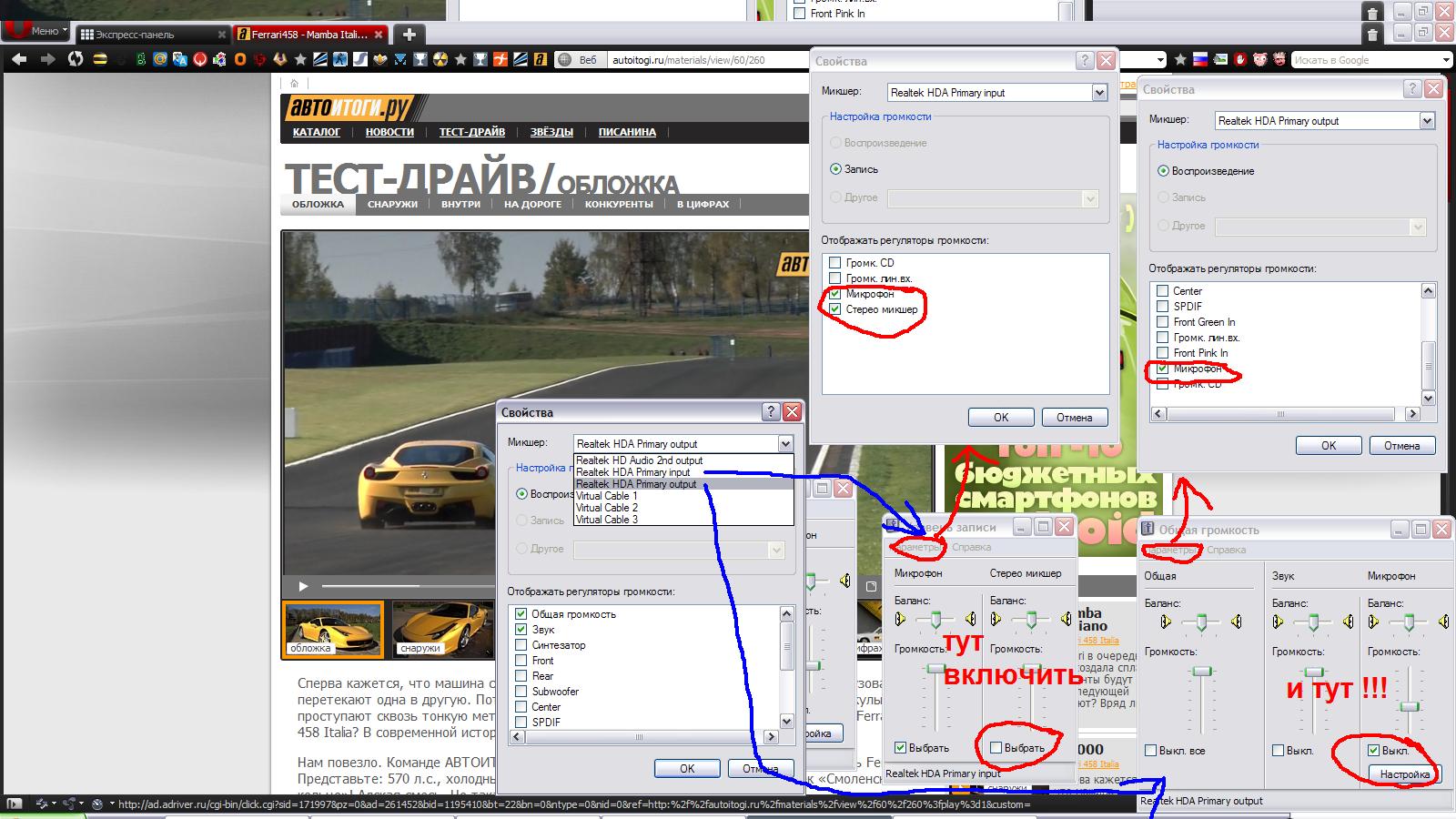The height and width of the screenshot is (819, 1456).
Task: Expand the Микшер combo in front Свойства dialog
Action: (785, 444)
